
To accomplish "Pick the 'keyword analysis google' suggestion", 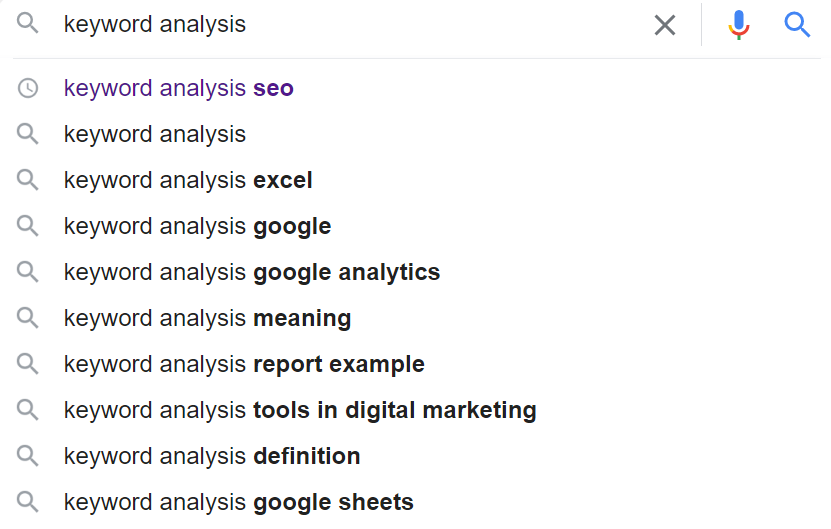I will point(197,226).
